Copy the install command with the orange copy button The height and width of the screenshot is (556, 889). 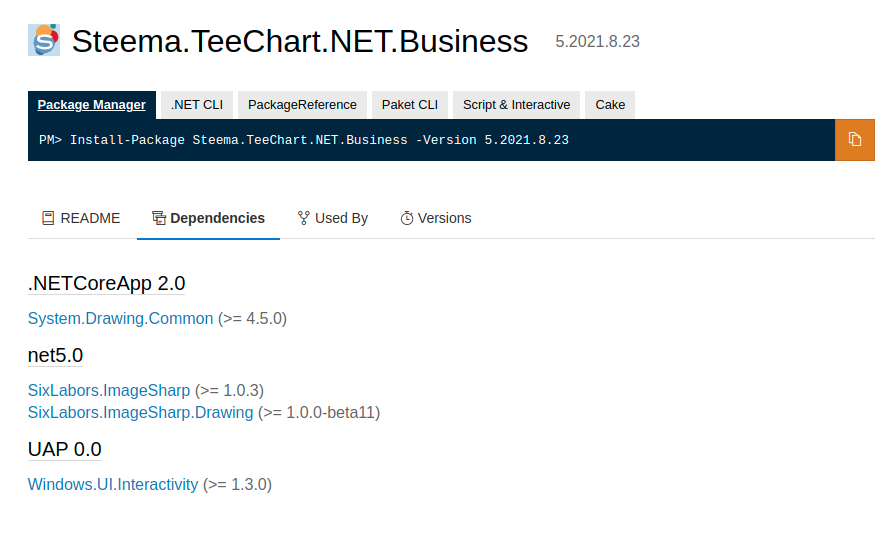854,140
